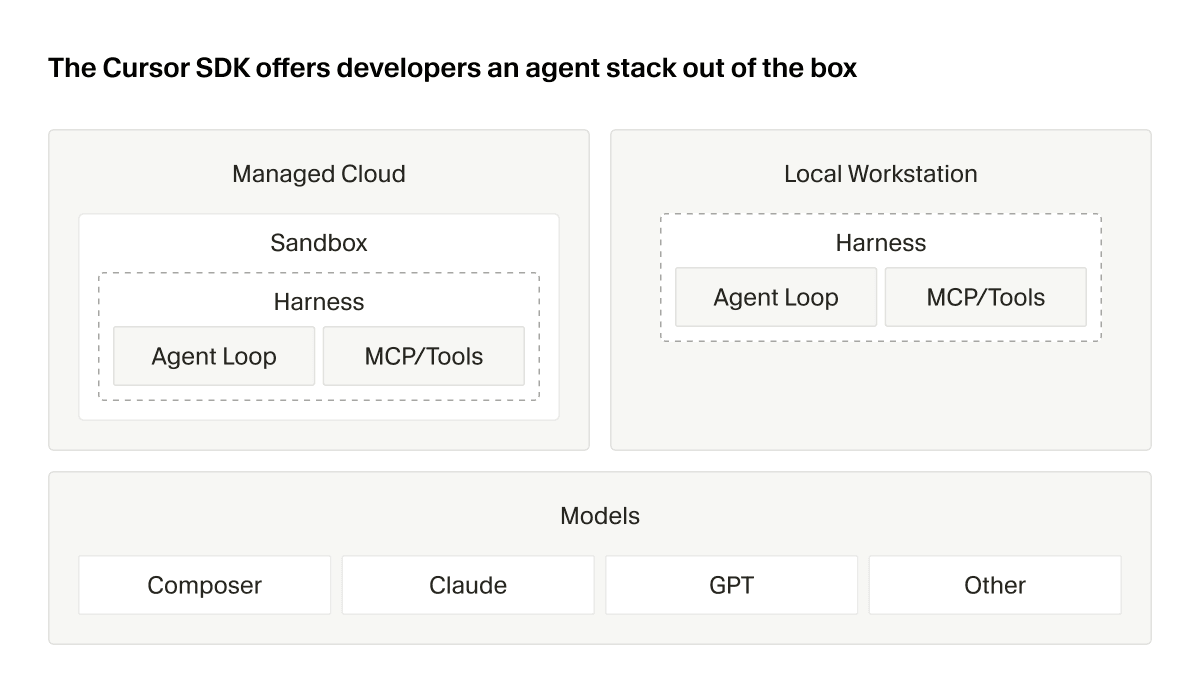The image size is (1200, 700).
Task: Open the Sandbox container
Action: (x=318, y=243)
